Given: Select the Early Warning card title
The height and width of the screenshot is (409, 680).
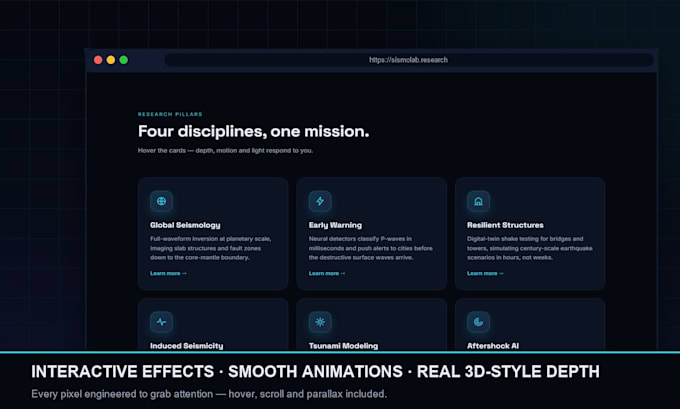Looking at the screenshot, I should [335, 225].
